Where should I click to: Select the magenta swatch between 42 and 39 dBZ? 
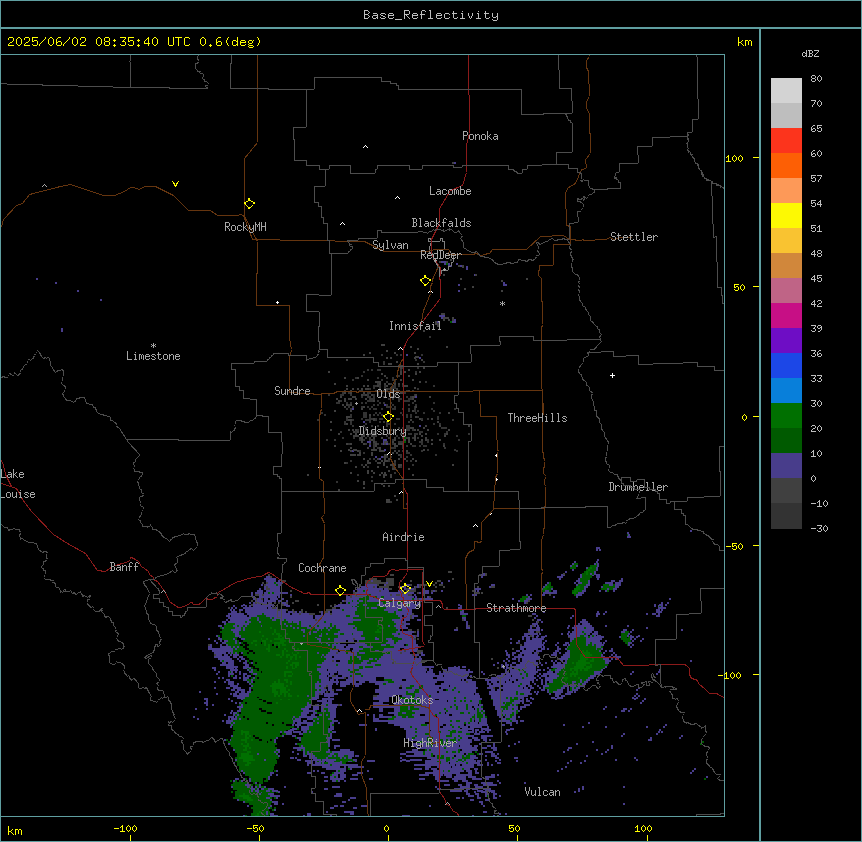[786, 315]
